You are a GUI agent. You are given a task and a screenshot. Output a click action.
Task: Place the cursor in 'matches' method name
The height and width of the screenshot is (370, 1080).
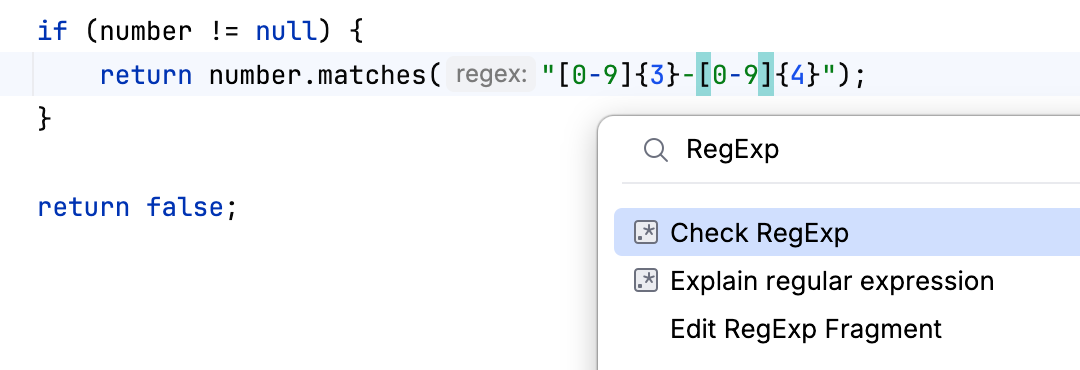373,74
